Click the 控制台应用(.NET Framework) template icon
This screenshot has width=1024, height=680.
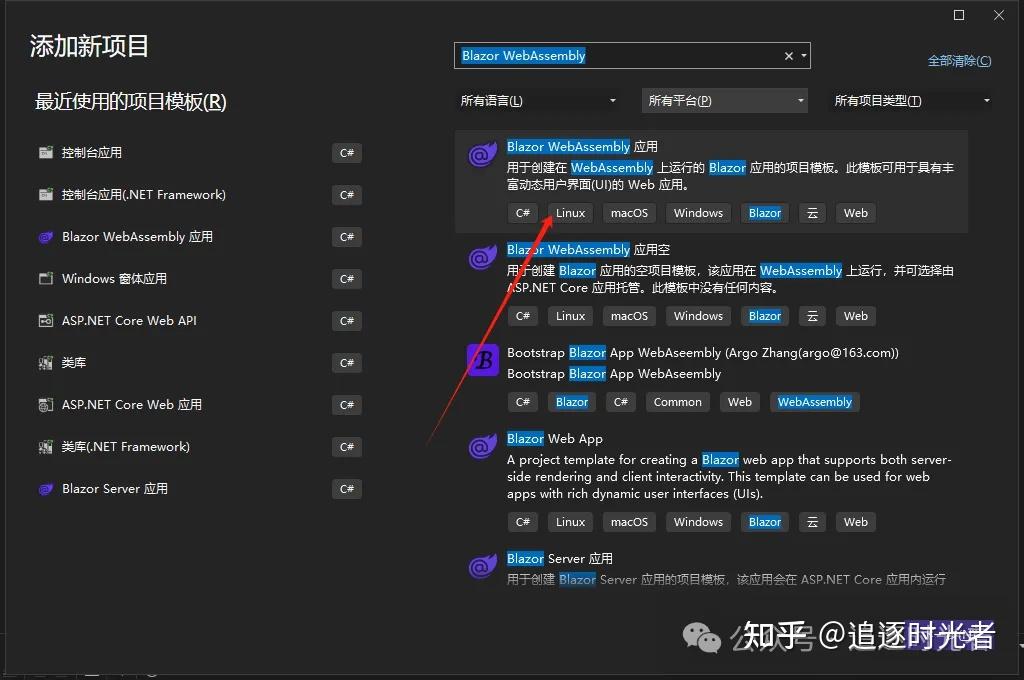46,195
